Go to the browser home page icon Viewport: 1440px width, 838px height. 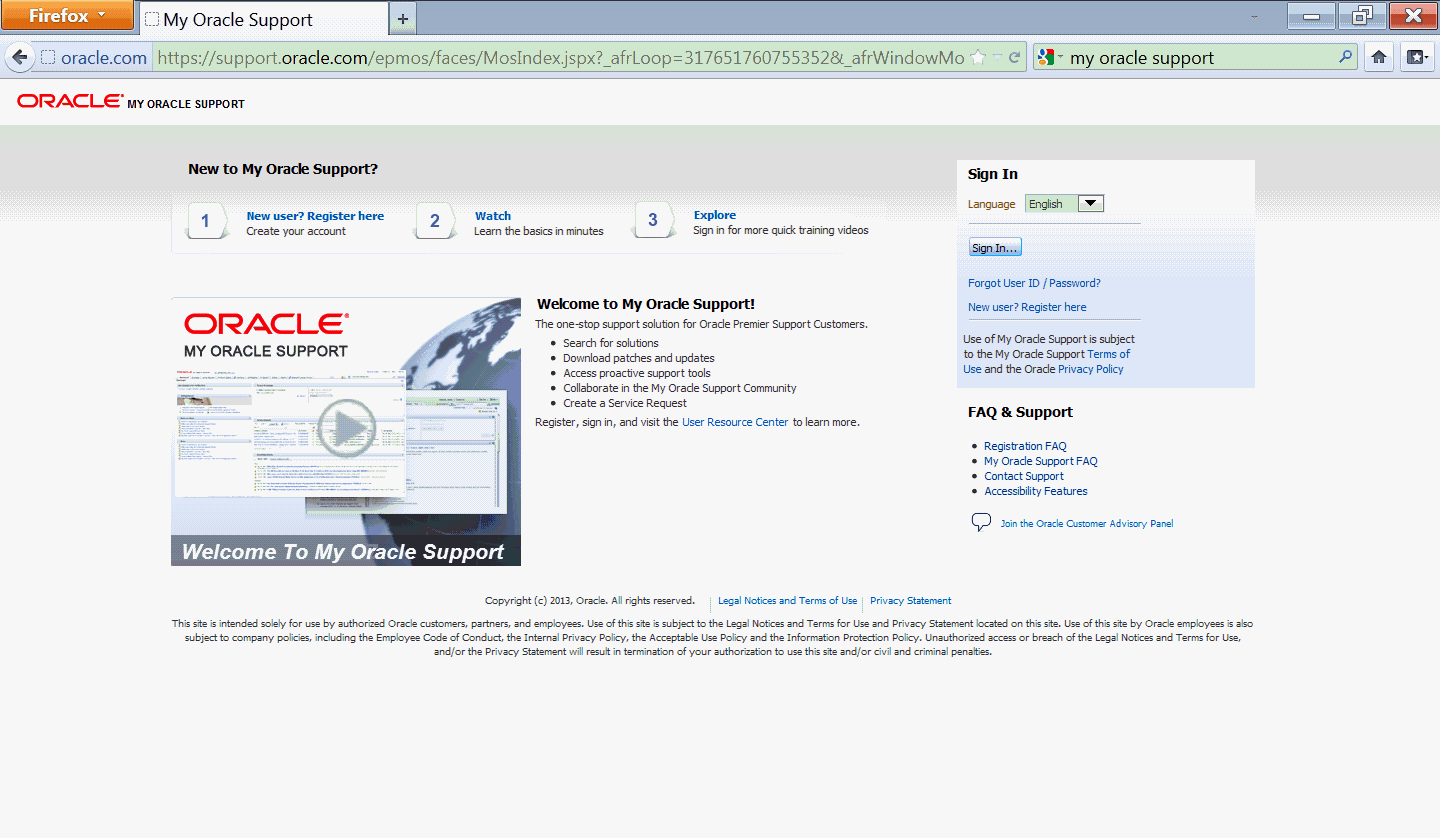tap(1378, 57)
